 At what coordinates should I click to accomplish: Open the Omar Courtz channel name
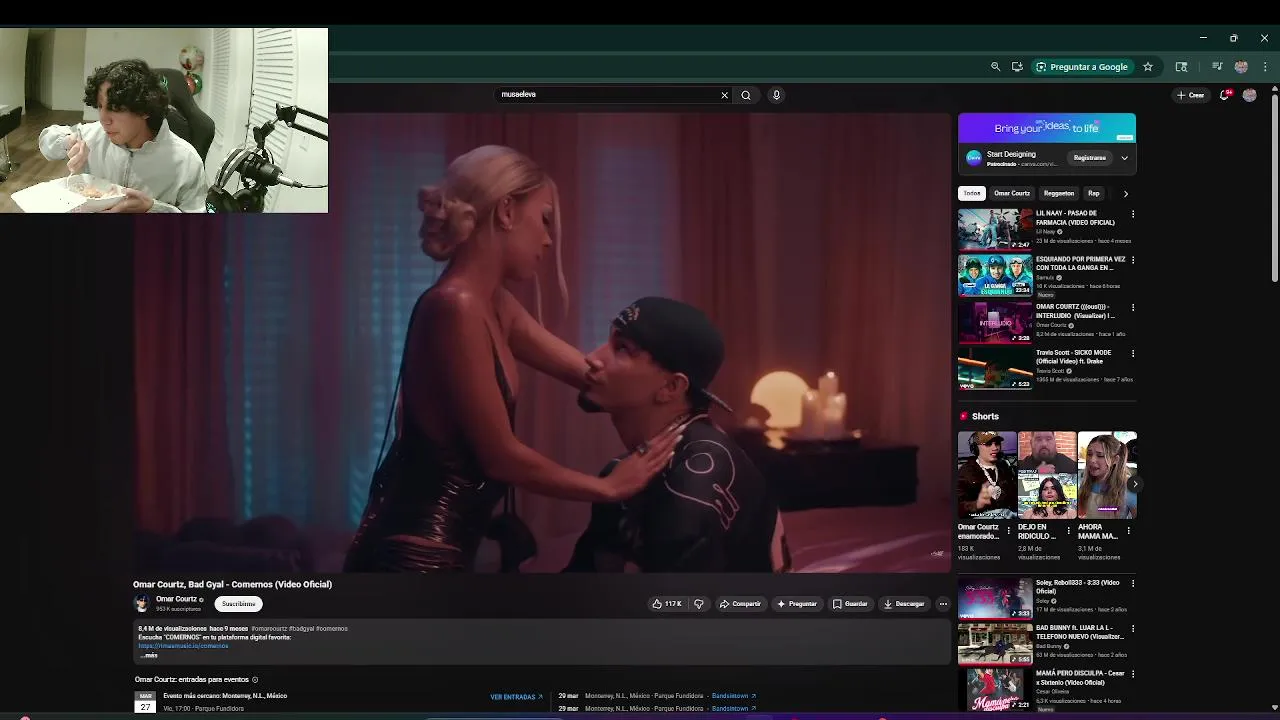[176, 599]
